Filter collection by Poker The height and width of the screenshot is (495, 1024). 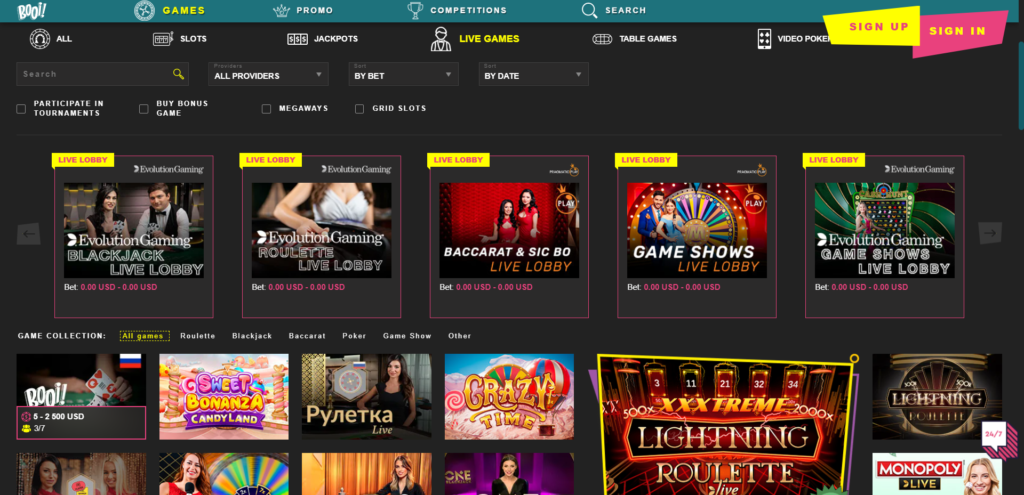tap(354, 336)
